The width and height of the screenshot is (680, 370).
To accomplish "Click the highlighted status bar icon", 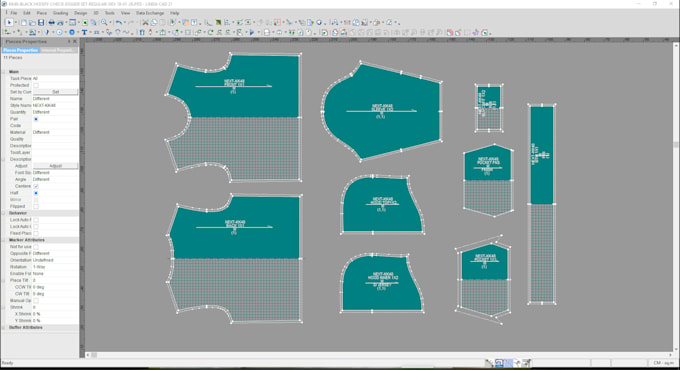I will click(x=508, y=363).
